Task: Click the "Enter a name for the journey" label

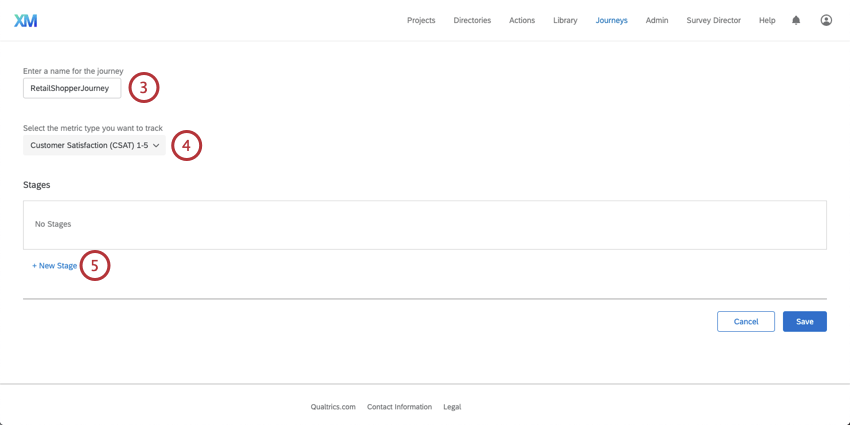Action: coord(73,71)
